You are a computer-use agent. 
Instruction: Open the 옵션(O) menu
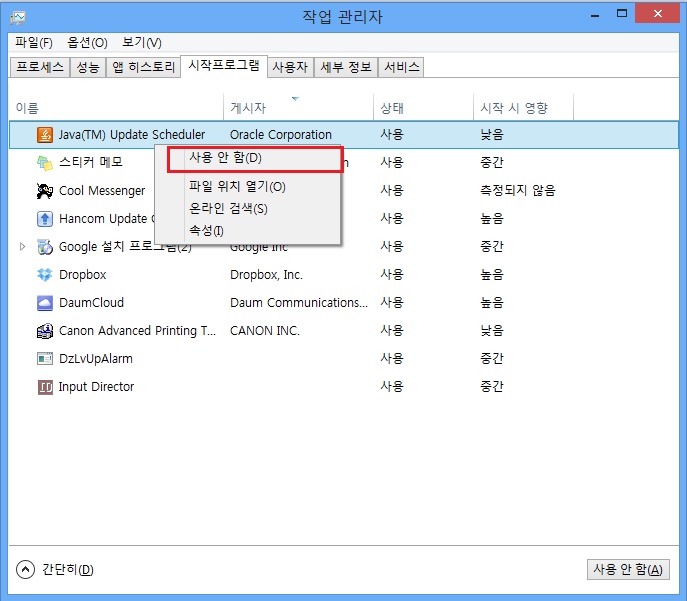[x=87, y=42]
